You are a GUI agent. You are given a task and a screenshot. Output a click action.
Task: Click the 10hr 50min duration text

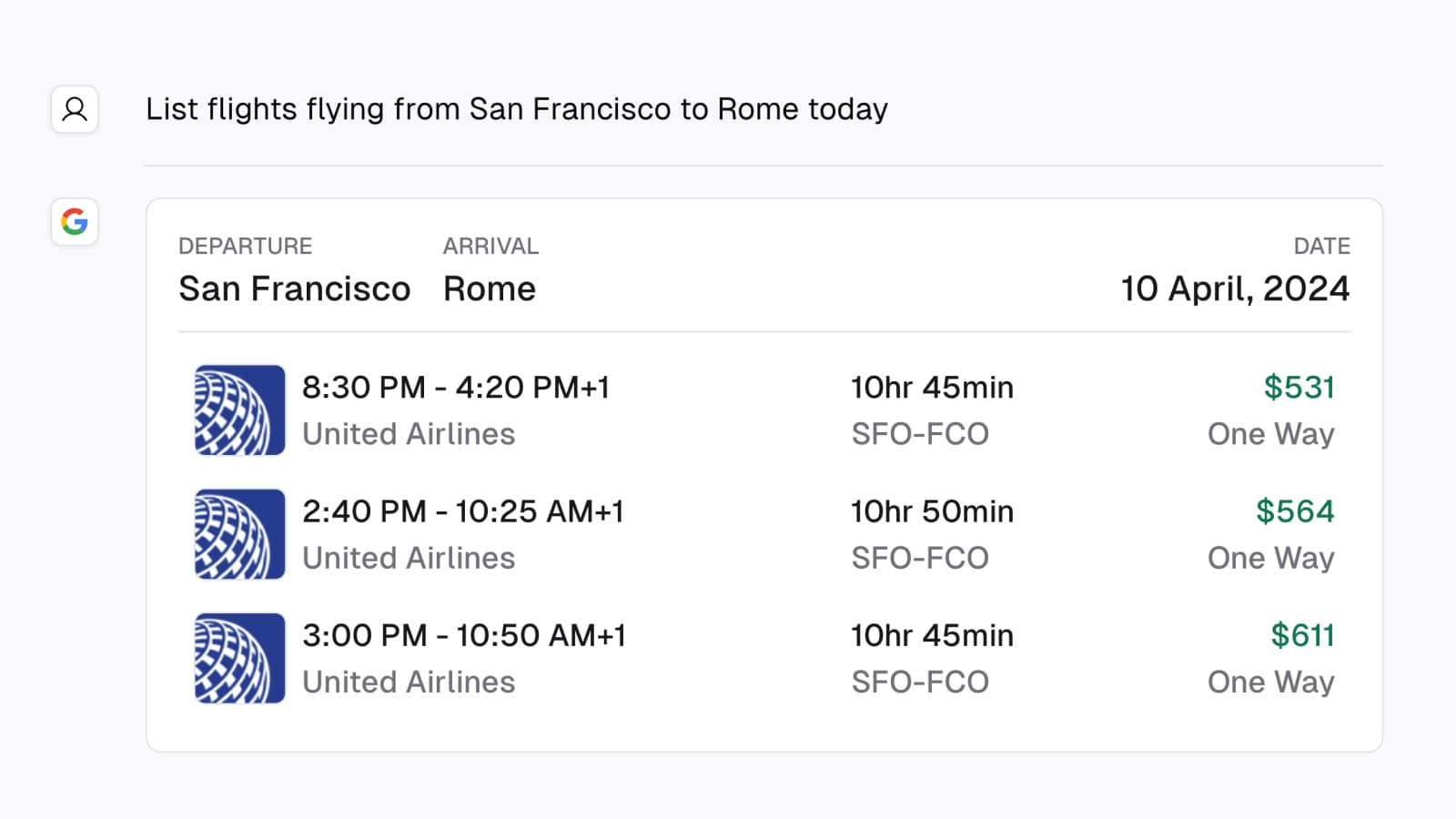[932, 511]
